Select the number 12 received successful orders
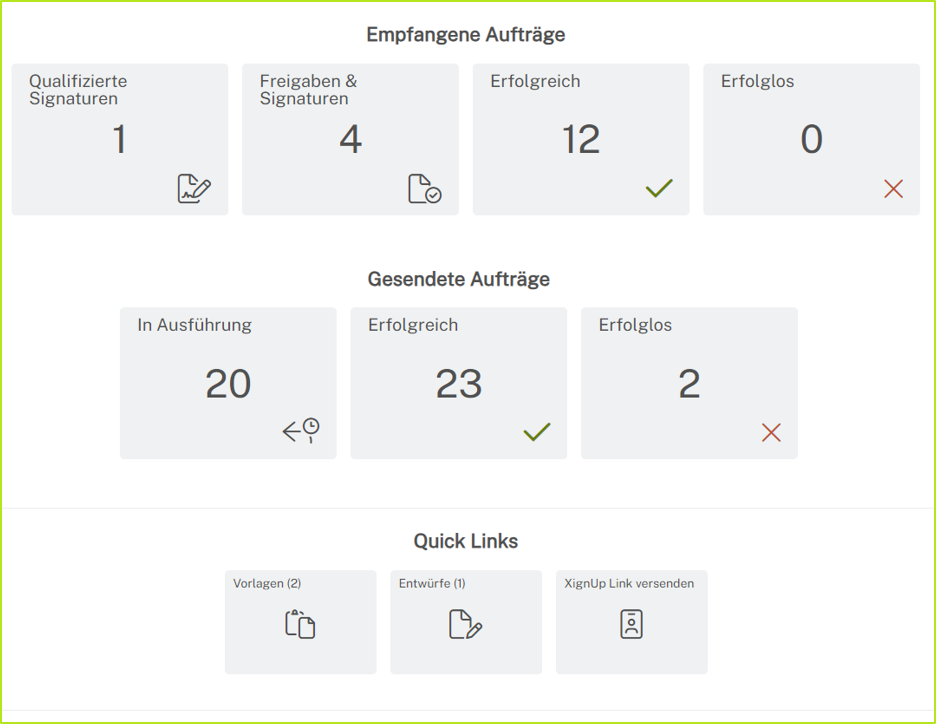This screenshot has height=724, width=936. click(581, 140)
